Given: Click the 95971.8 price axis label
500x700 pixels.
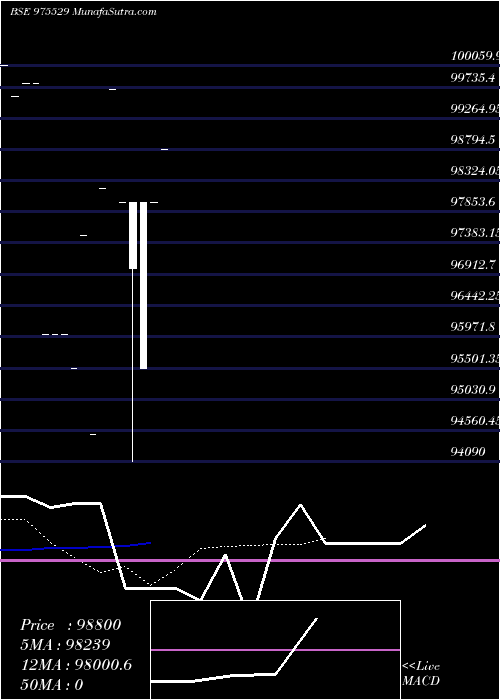Looking at the screenshot, I should [473, 327].
